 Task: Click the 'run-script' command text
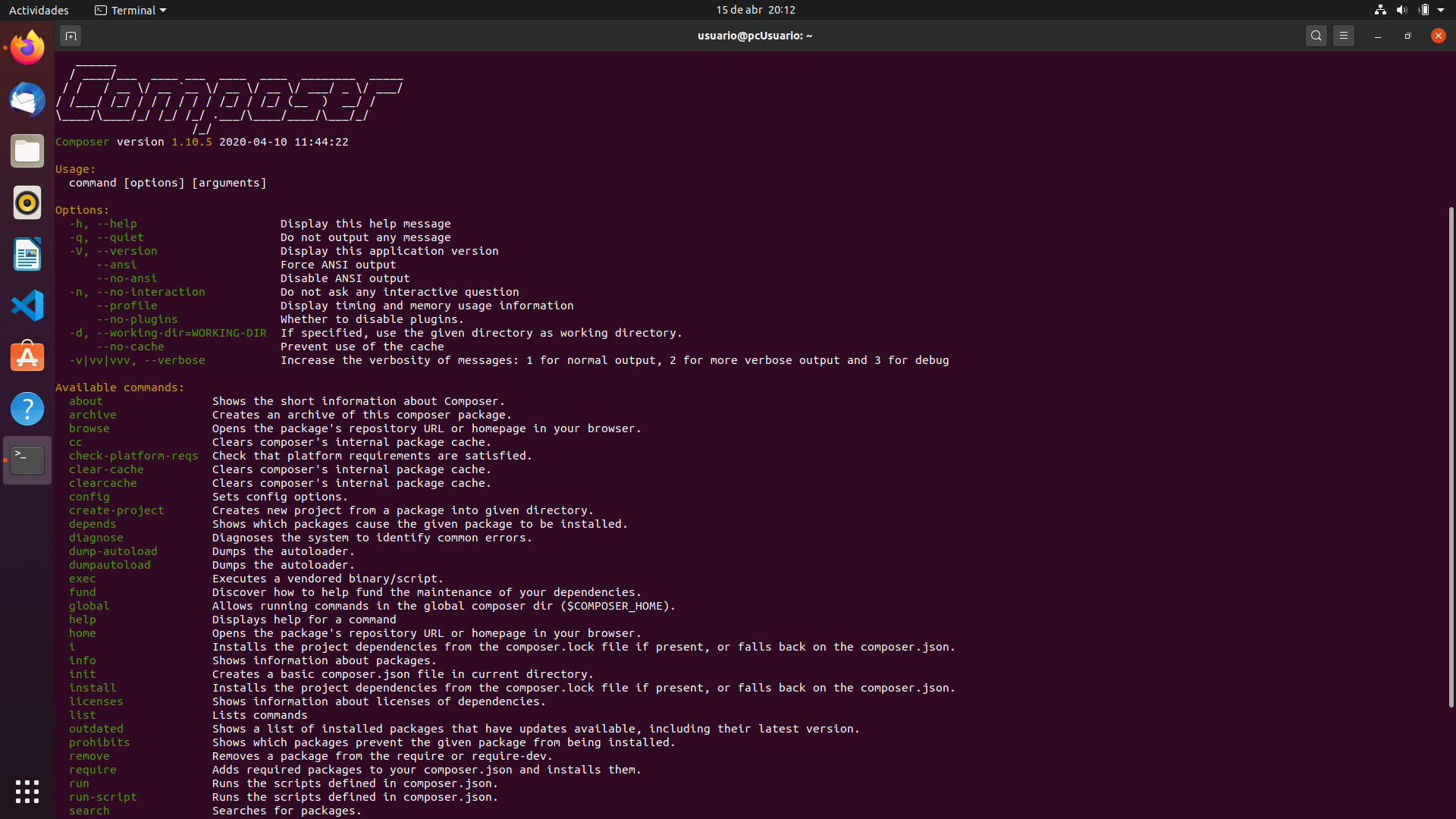pos(102,797)
